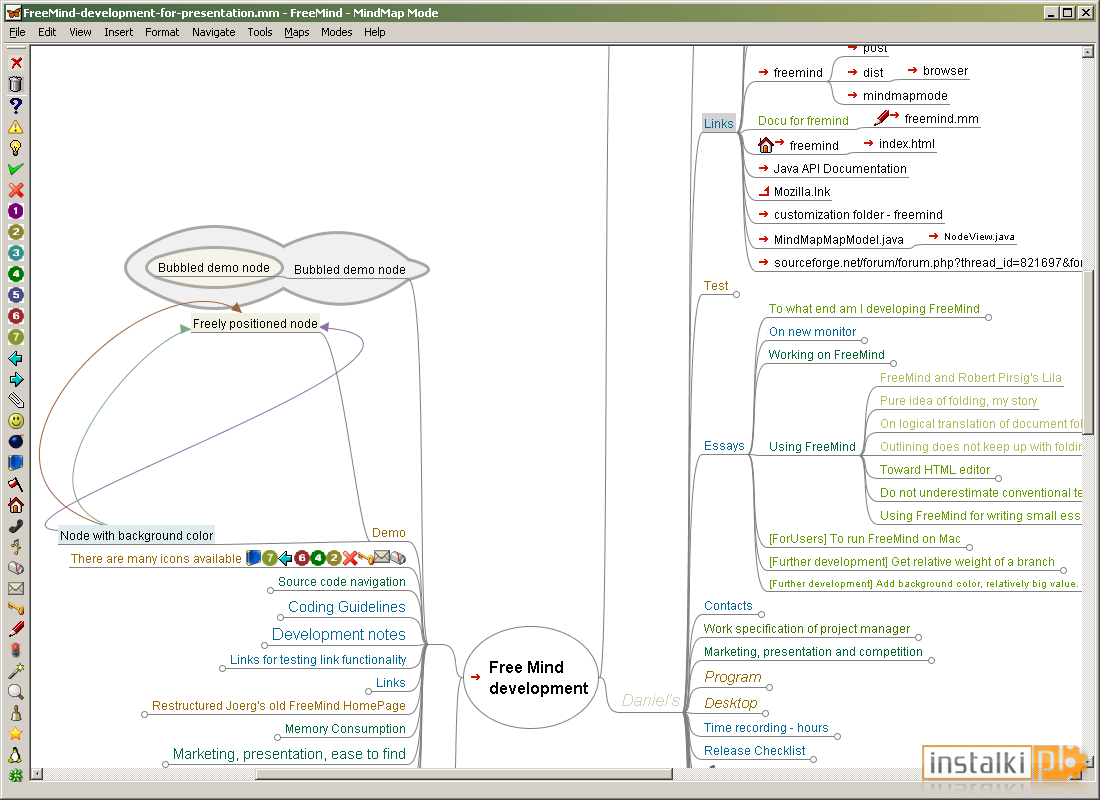This screenshot has width=1100, height=800.
Task: Add the house home icon
Action: (x=15, y=505)
